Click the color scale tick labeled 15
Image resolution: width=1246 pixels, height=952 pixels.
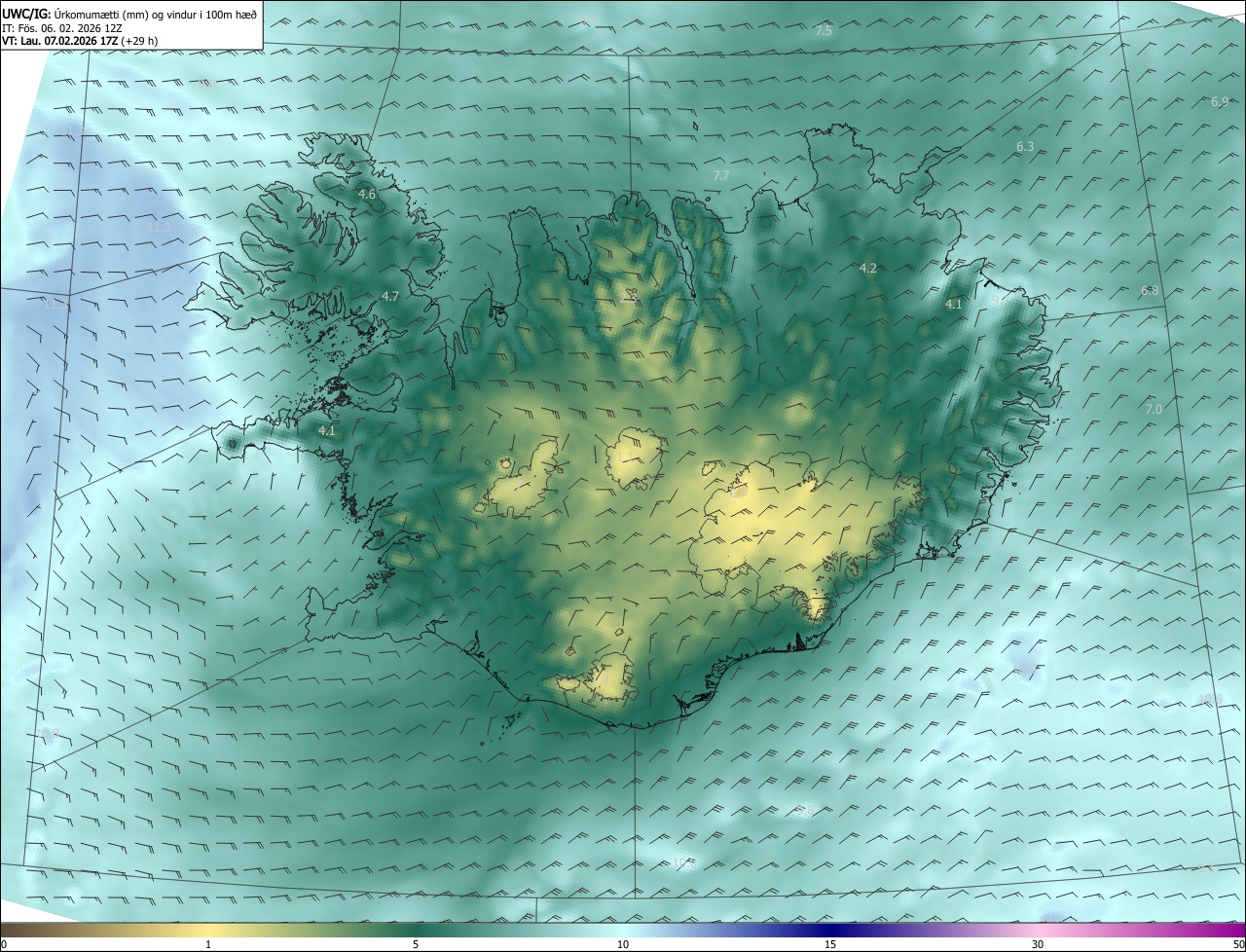pyautogui.click(x=830, y=945)
